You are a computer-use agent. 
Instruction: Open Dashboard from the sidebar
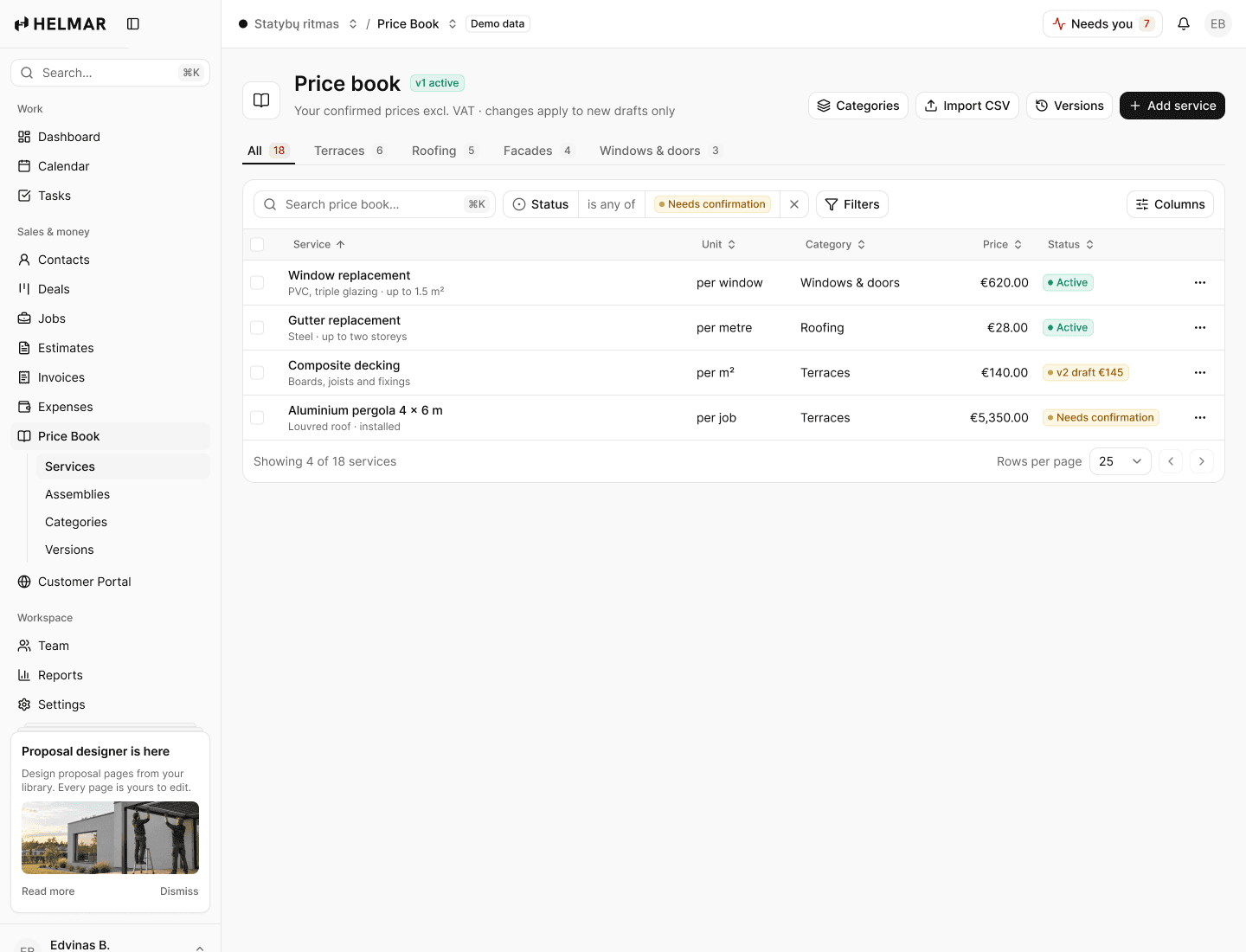[x=111, y=137]
